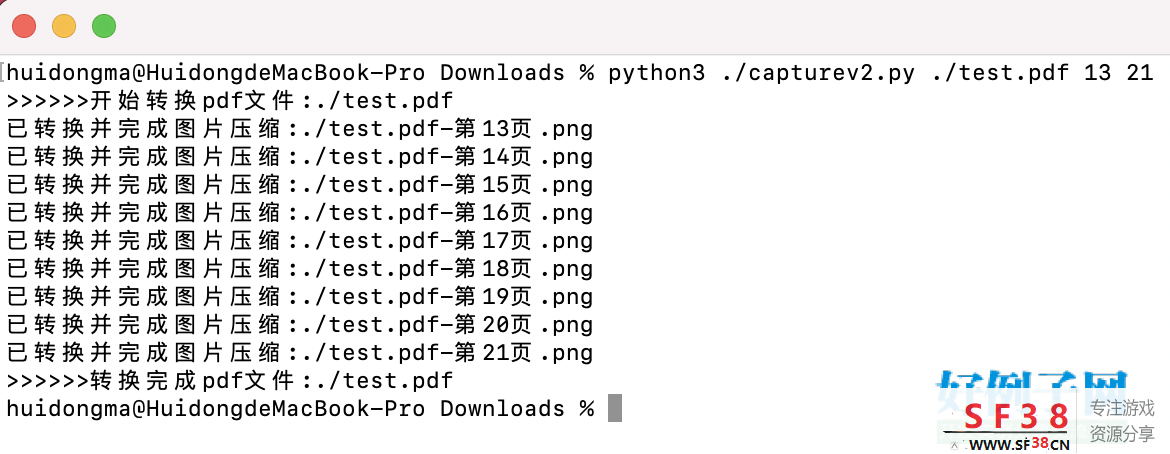The width and height of the screenshot is (1170, 454).
Task: Select the 第13页.png output line
Action: [300, 129]
